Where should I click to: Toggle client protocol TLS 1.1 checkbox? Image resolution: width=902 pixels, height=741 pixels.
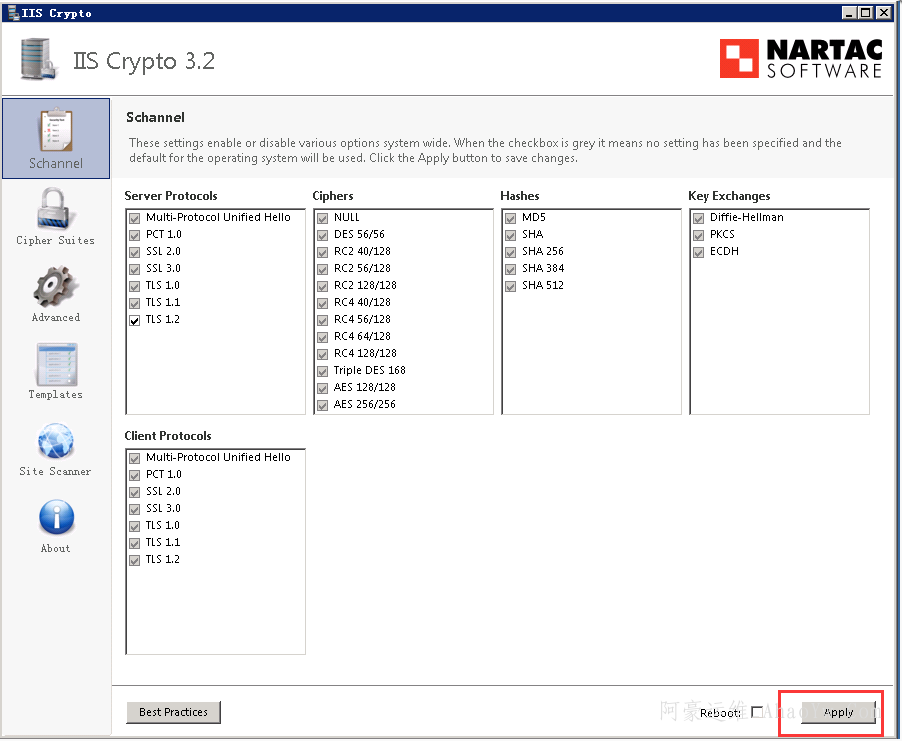[x=135, y=543]
